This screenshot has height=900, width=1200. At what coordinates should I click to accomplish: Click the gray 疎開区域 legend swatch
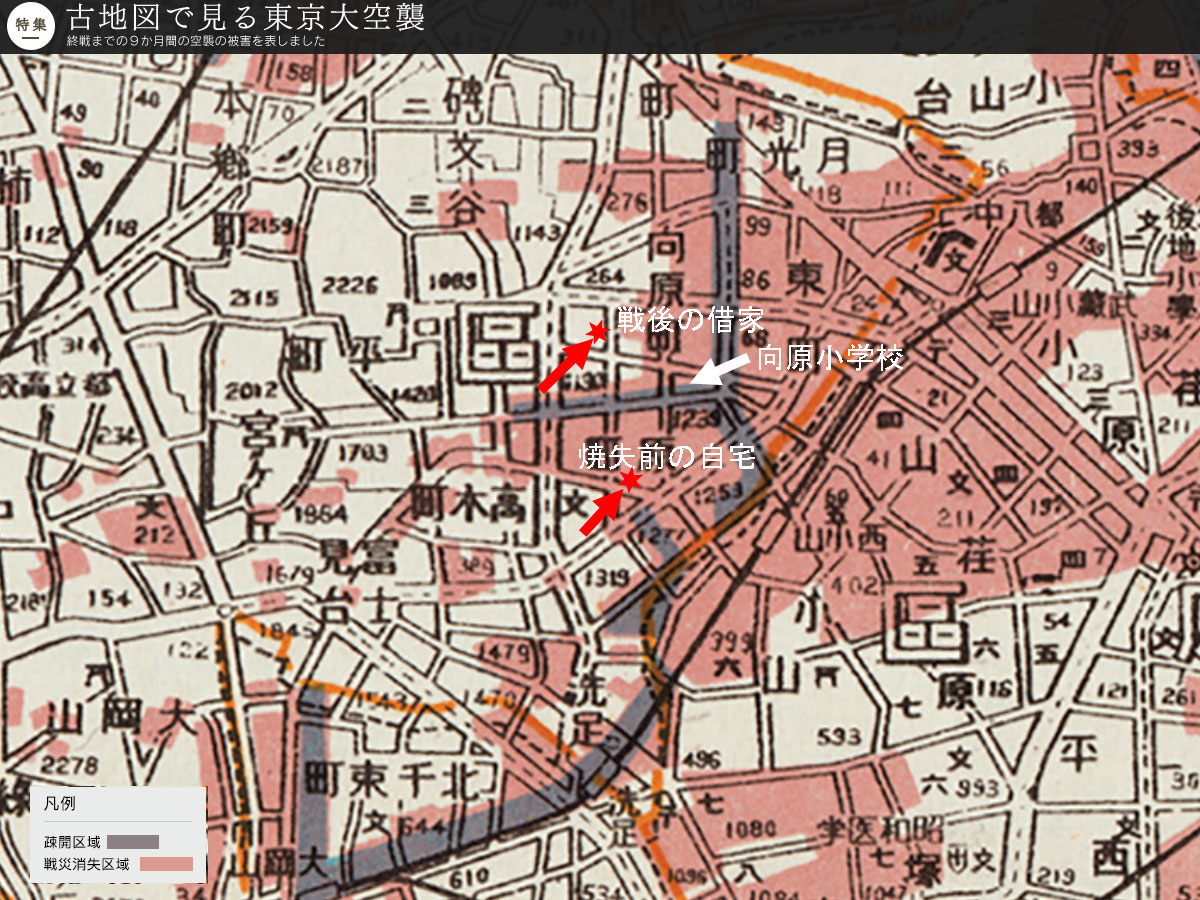click(x=133, y=841)
